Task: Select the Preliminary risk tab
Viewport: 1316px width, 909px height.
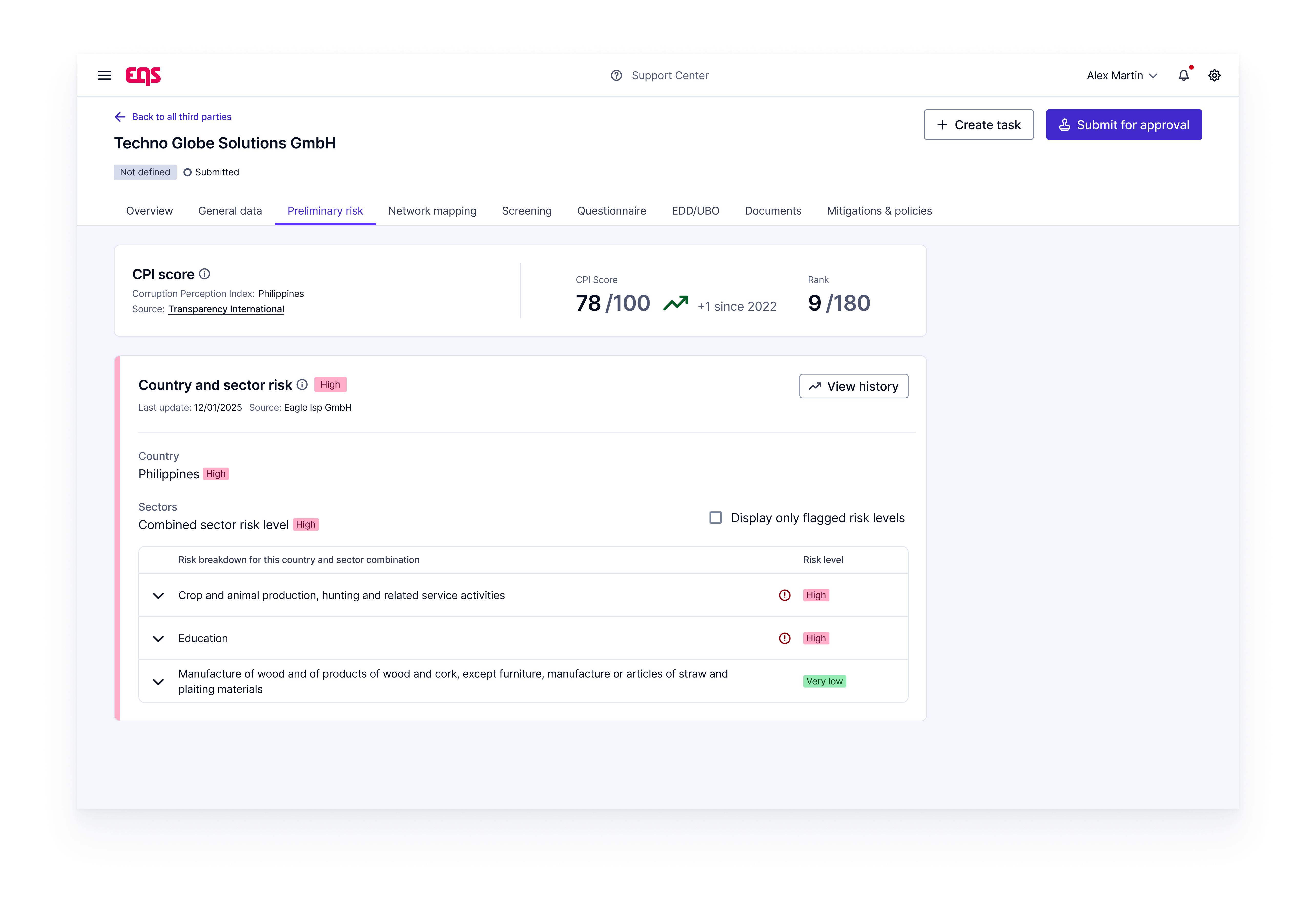Action: pyautogui.click(x=325, y=211)
